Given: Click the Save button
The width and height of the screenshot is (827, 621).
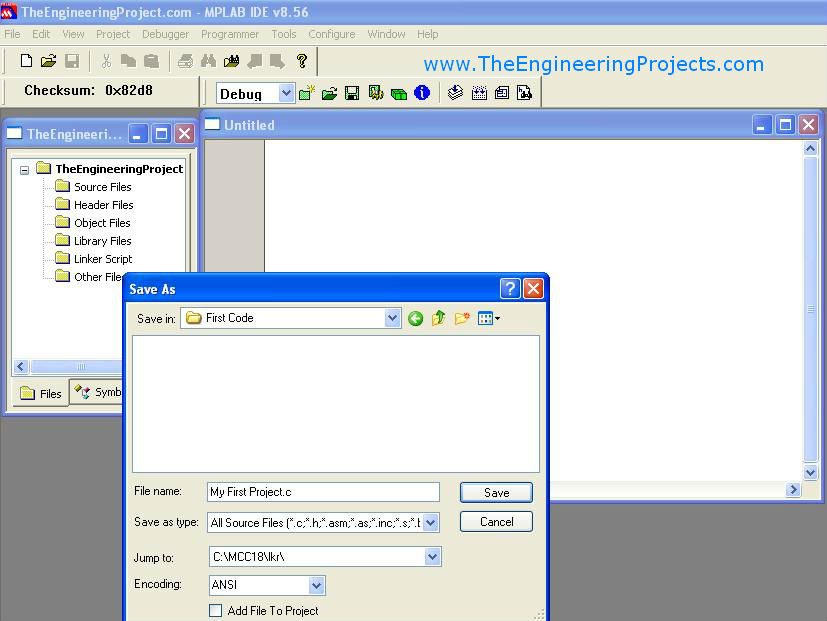Looking at the screenshot, I should (x=496, y=493).
